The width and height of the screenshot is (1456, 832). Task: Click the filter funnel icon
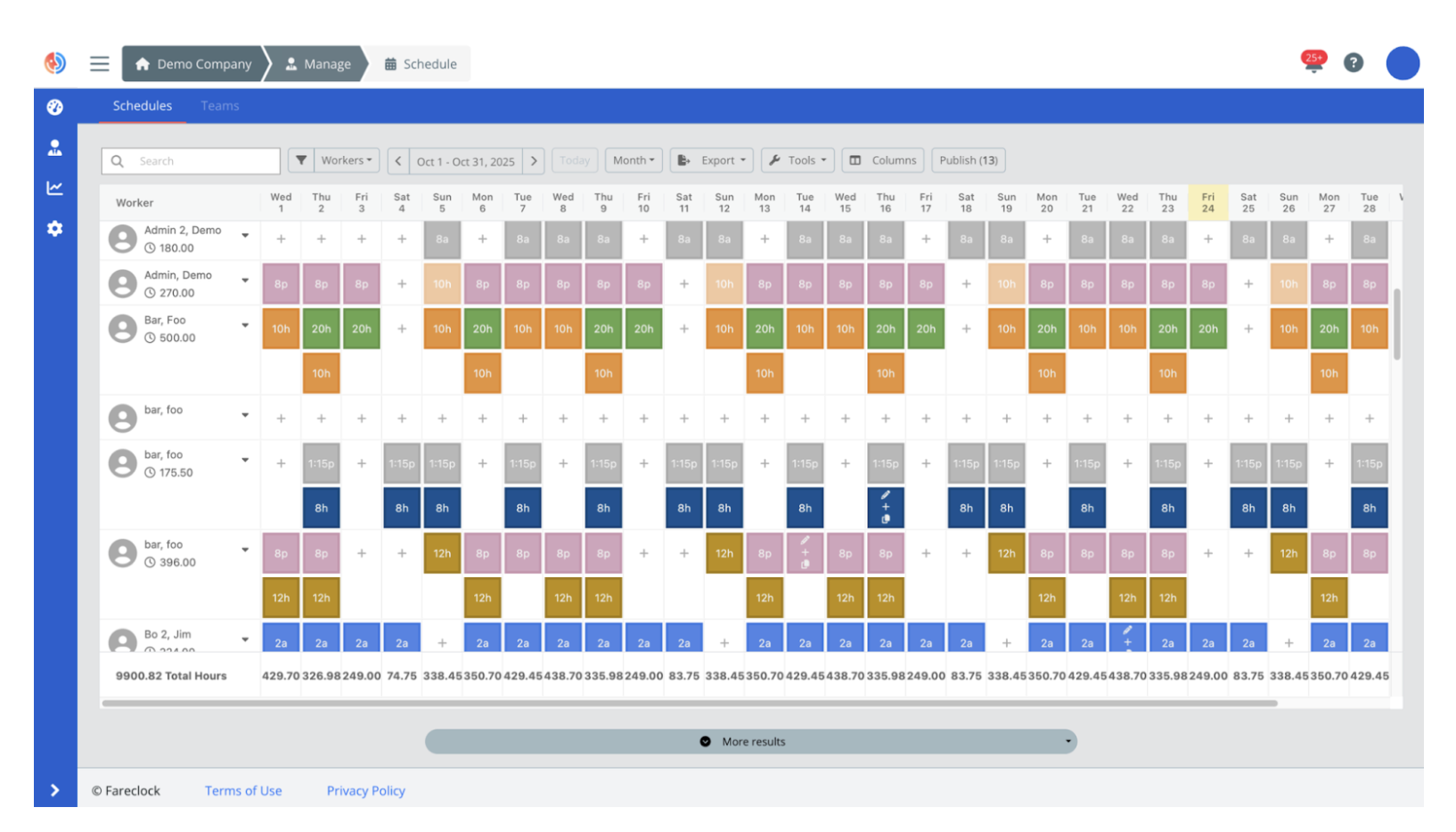tap(301, 160)
